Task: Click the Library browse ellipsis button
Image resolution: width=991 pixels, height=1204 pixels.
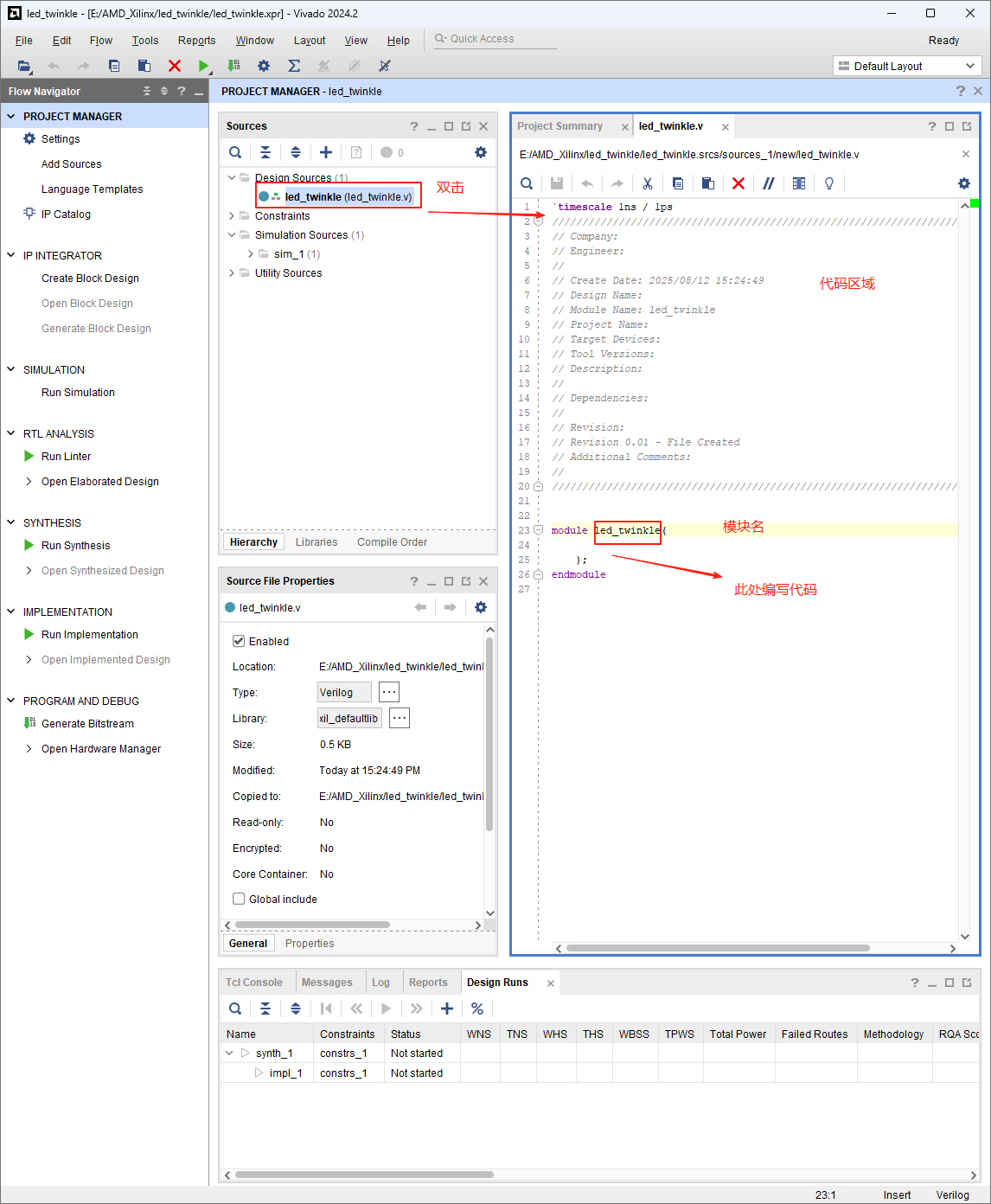Action: (x=399, y=718)
